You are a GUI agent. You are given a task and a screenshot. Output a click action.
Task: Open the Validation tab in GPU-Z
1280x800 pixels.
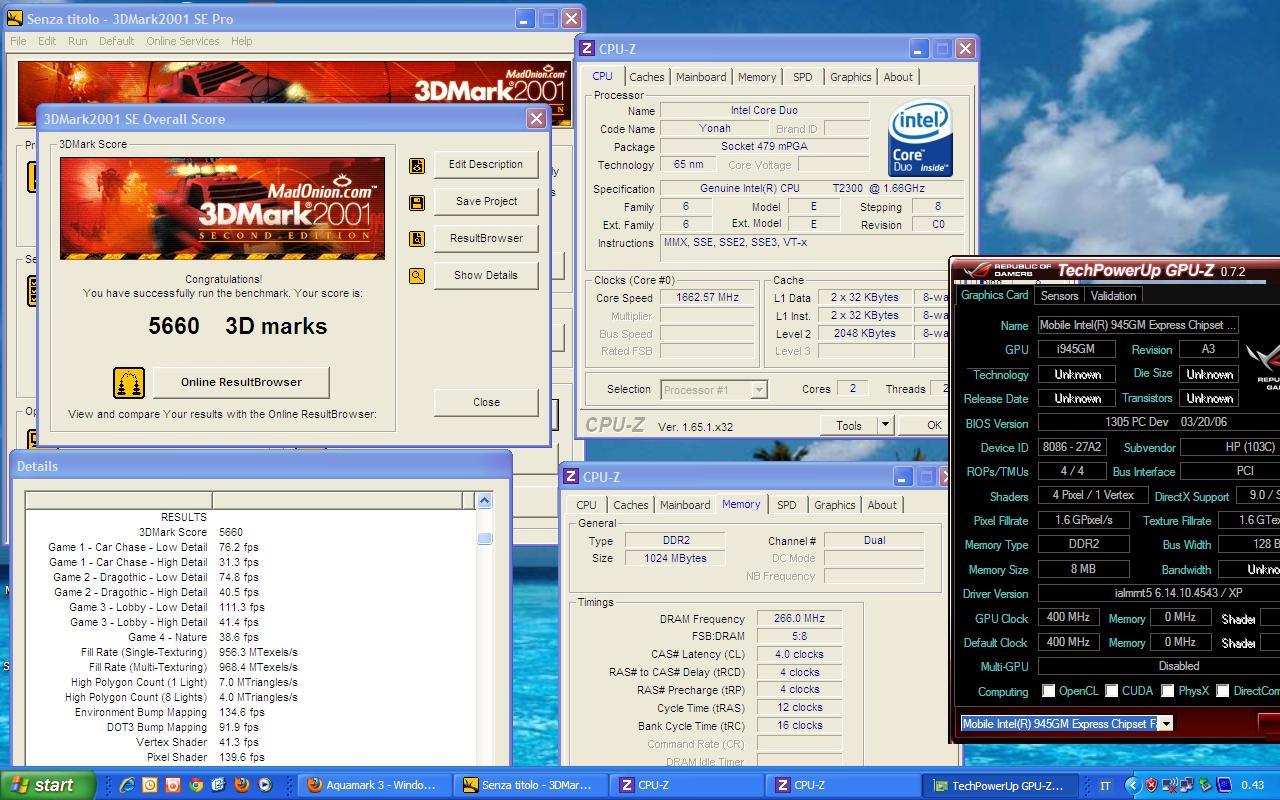pos(1113,296)
